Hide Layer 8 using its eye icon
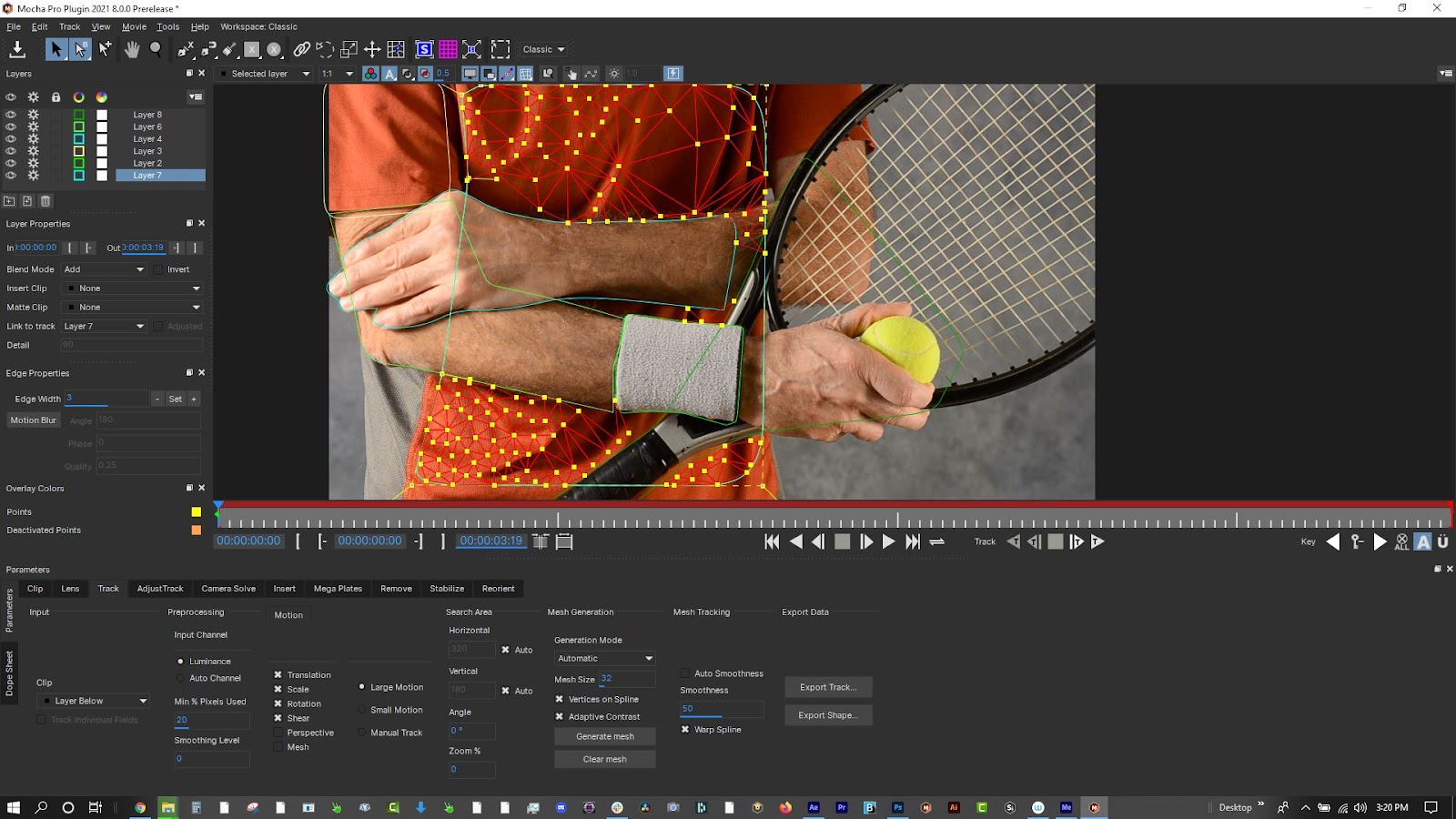This screenshot has height=819, width=1456. (x=11, y=115)
